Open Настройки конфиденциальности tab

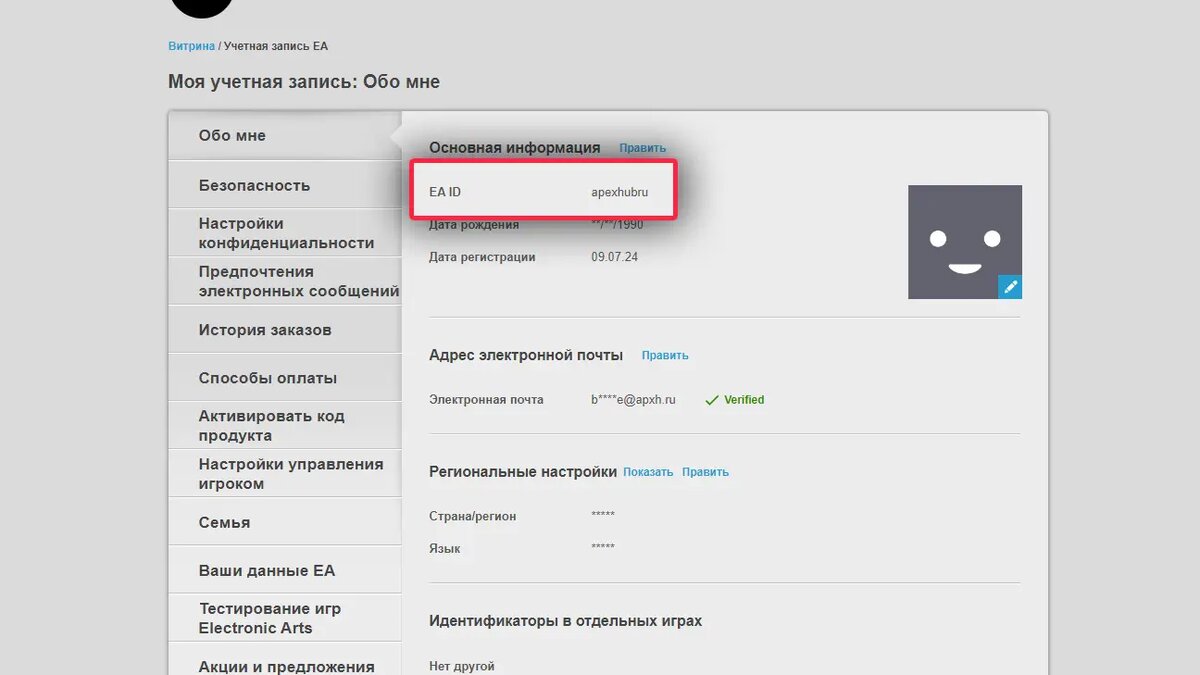[x=285, y=233]
